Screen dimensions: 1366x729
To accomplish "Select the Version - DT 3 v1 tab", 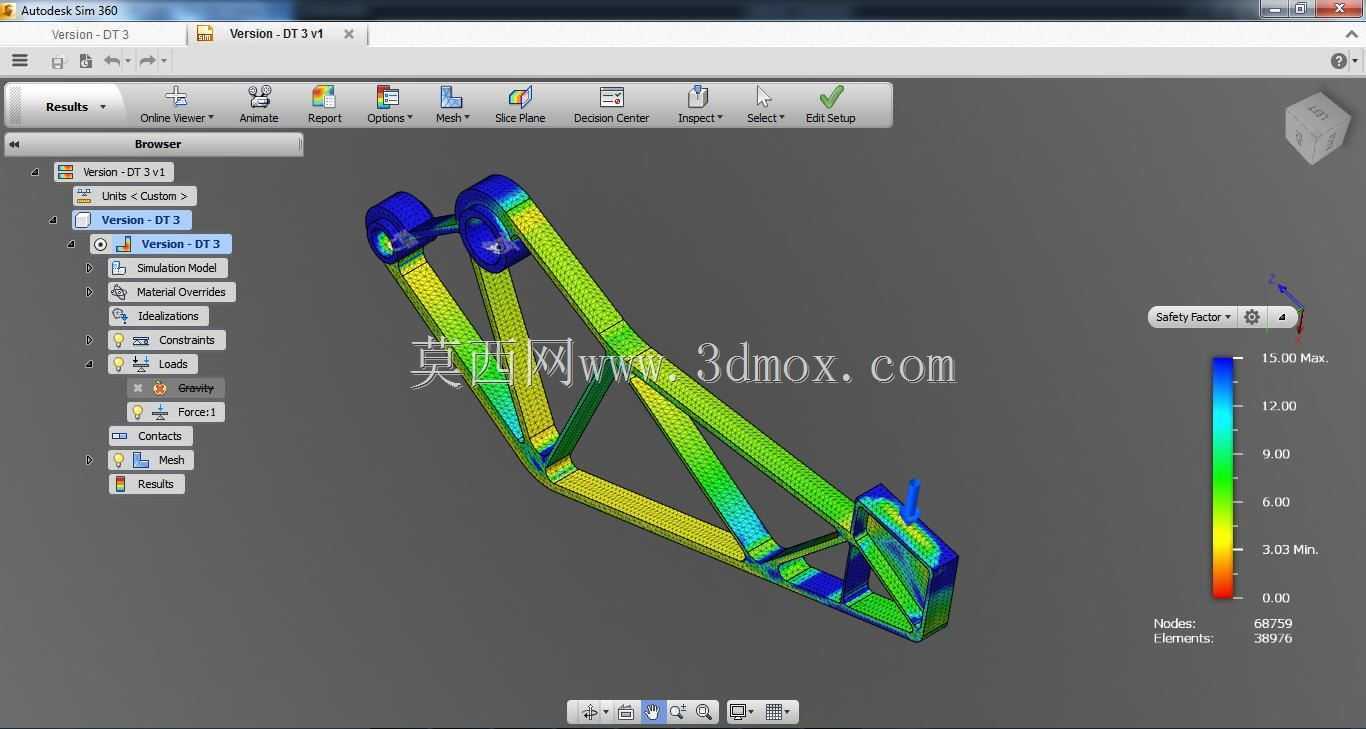I will click(x=276, y=34).
